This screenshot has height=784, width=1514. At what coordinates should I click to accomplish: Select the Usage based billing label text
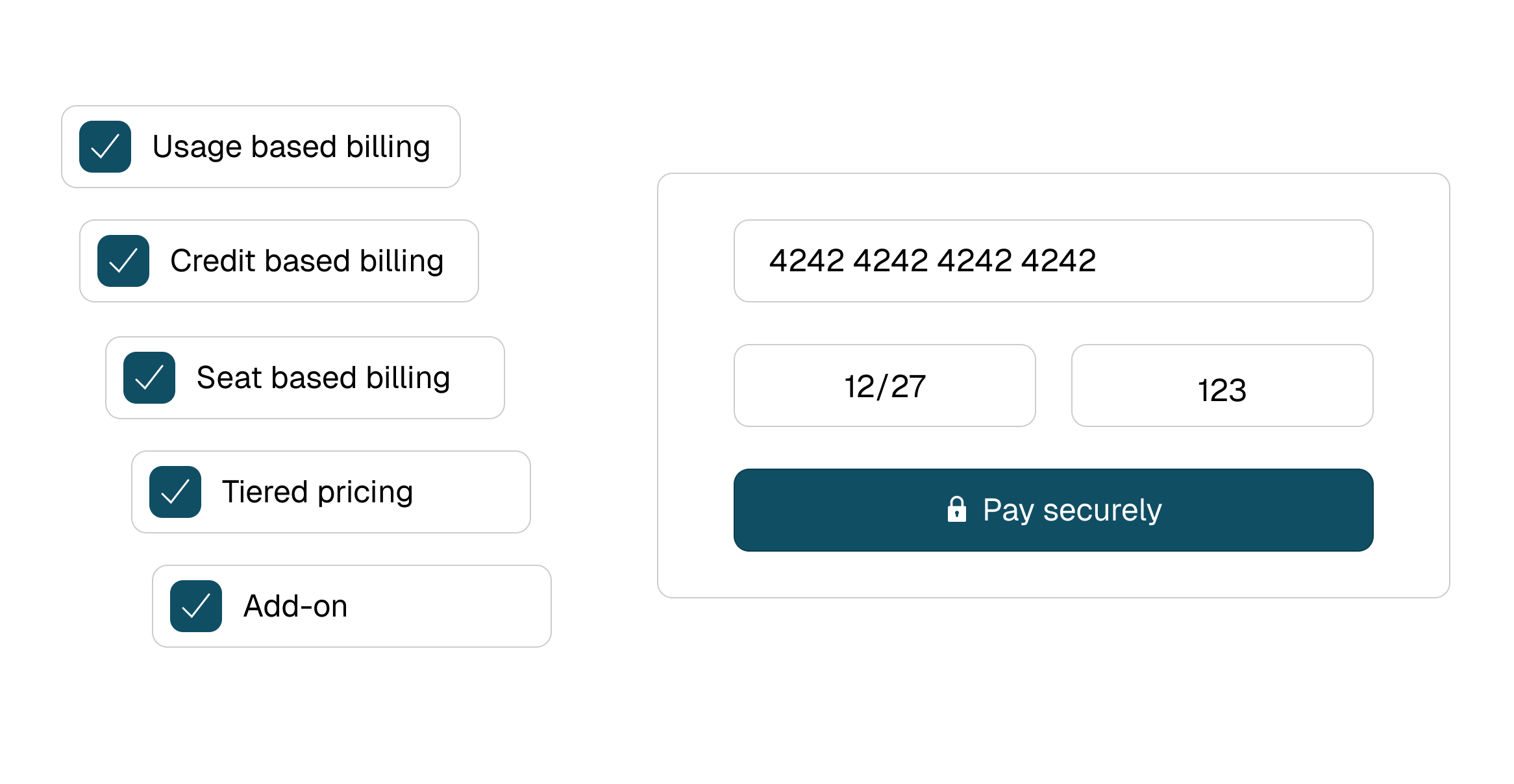[292, 146]
